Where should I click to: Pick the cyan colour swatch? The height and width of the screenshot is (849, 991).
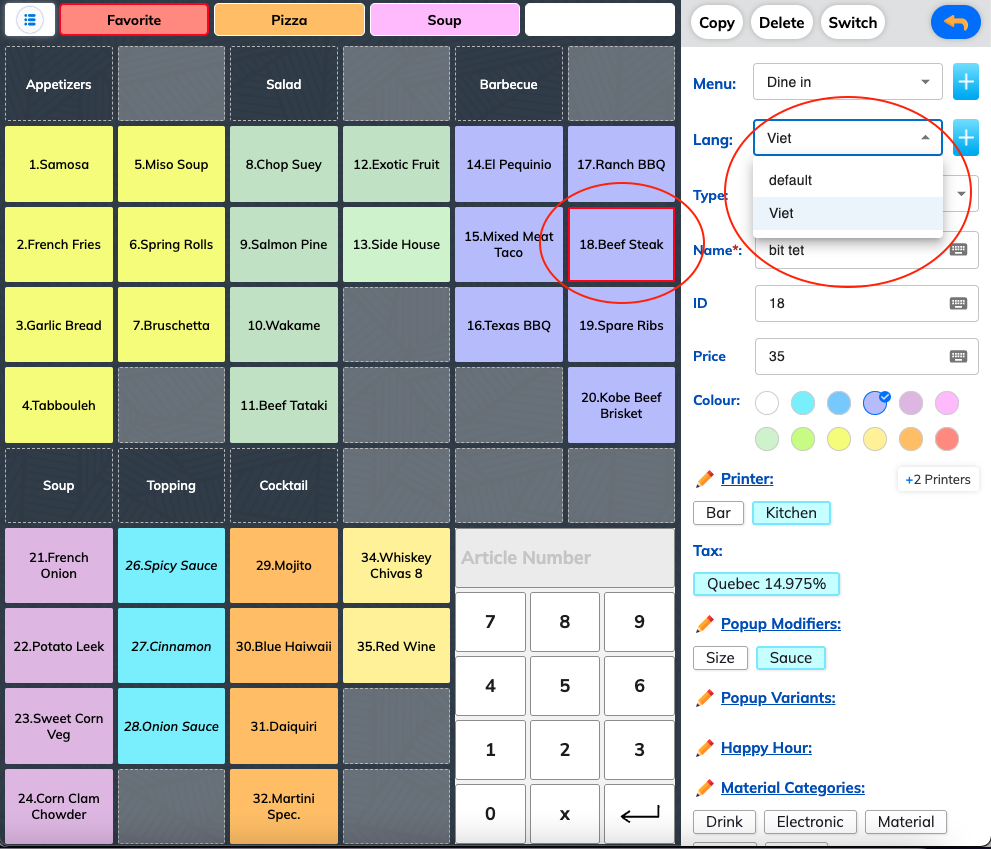[x=803, y=403]
